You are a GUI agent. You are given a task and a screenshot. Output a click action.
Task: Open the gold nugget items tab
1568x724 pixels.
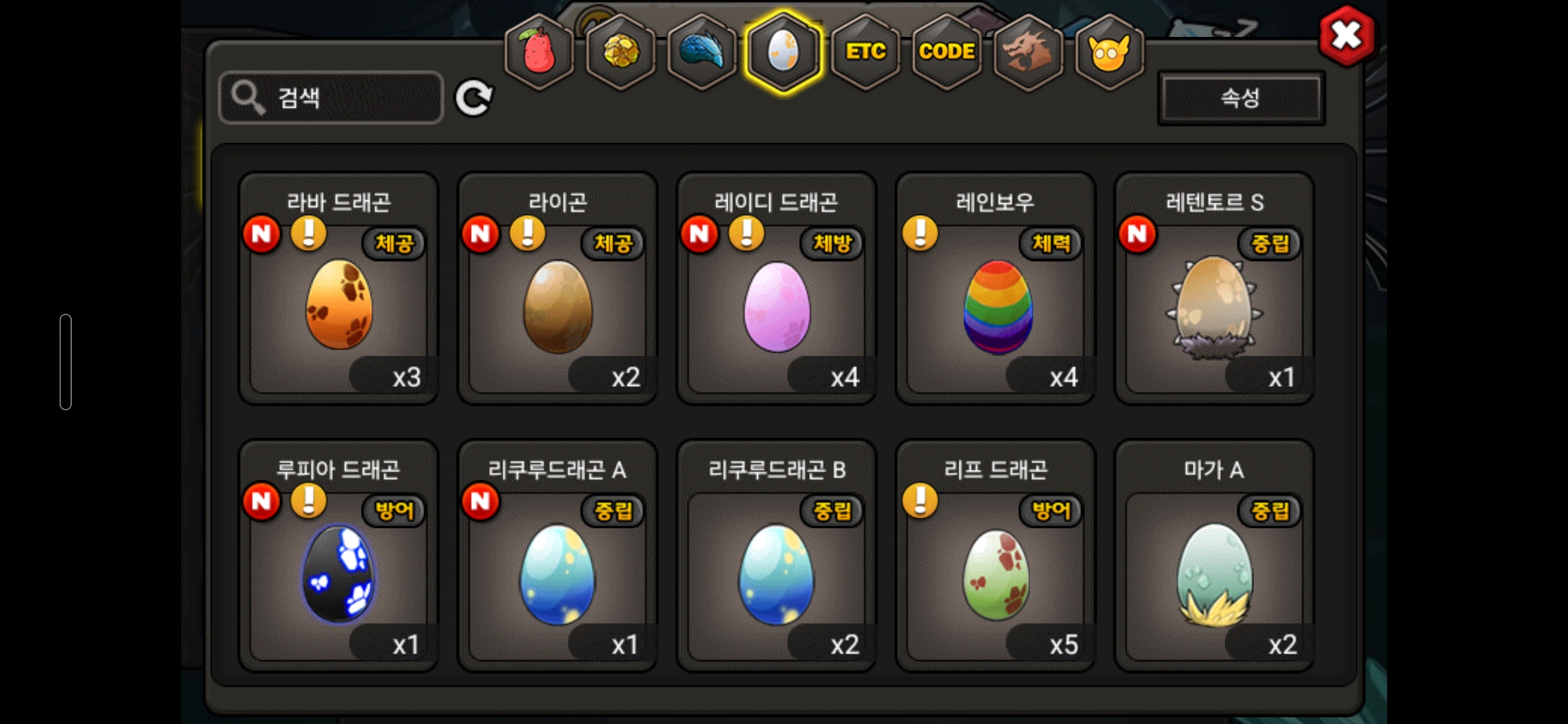point(621,52)
